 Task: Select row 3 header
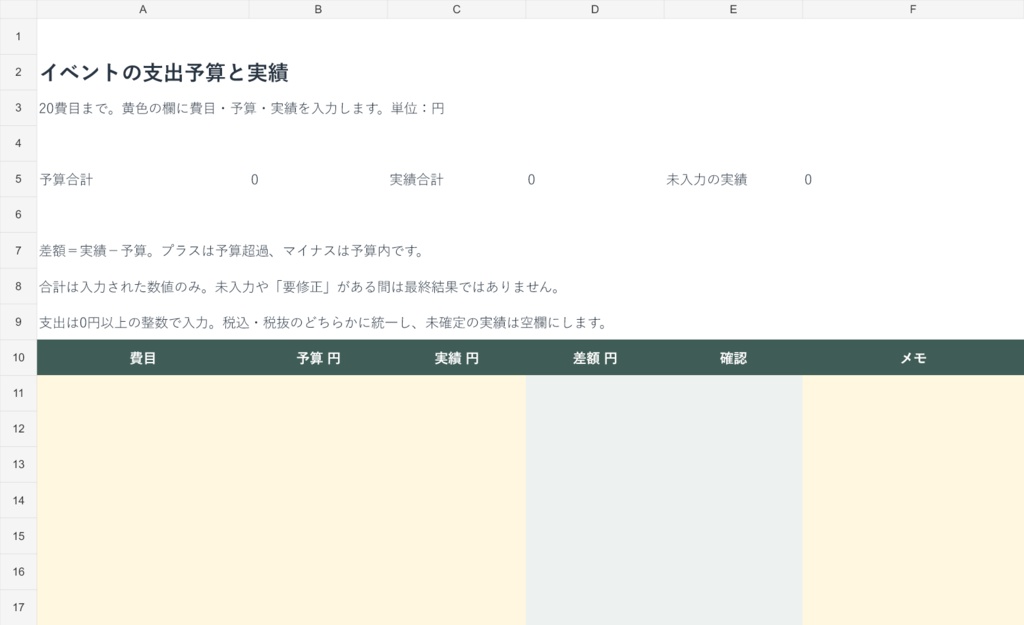18,108
